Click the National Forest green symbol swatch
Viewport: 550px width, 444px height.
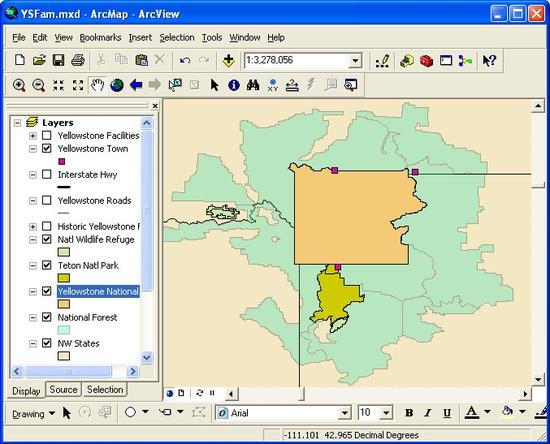coord(63,330)
